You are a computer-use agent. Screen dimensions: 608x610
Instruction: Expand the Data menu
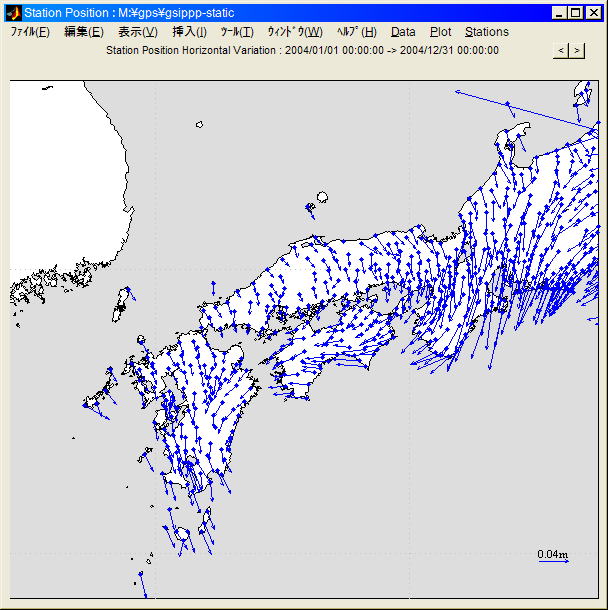(x=403, y=32)
